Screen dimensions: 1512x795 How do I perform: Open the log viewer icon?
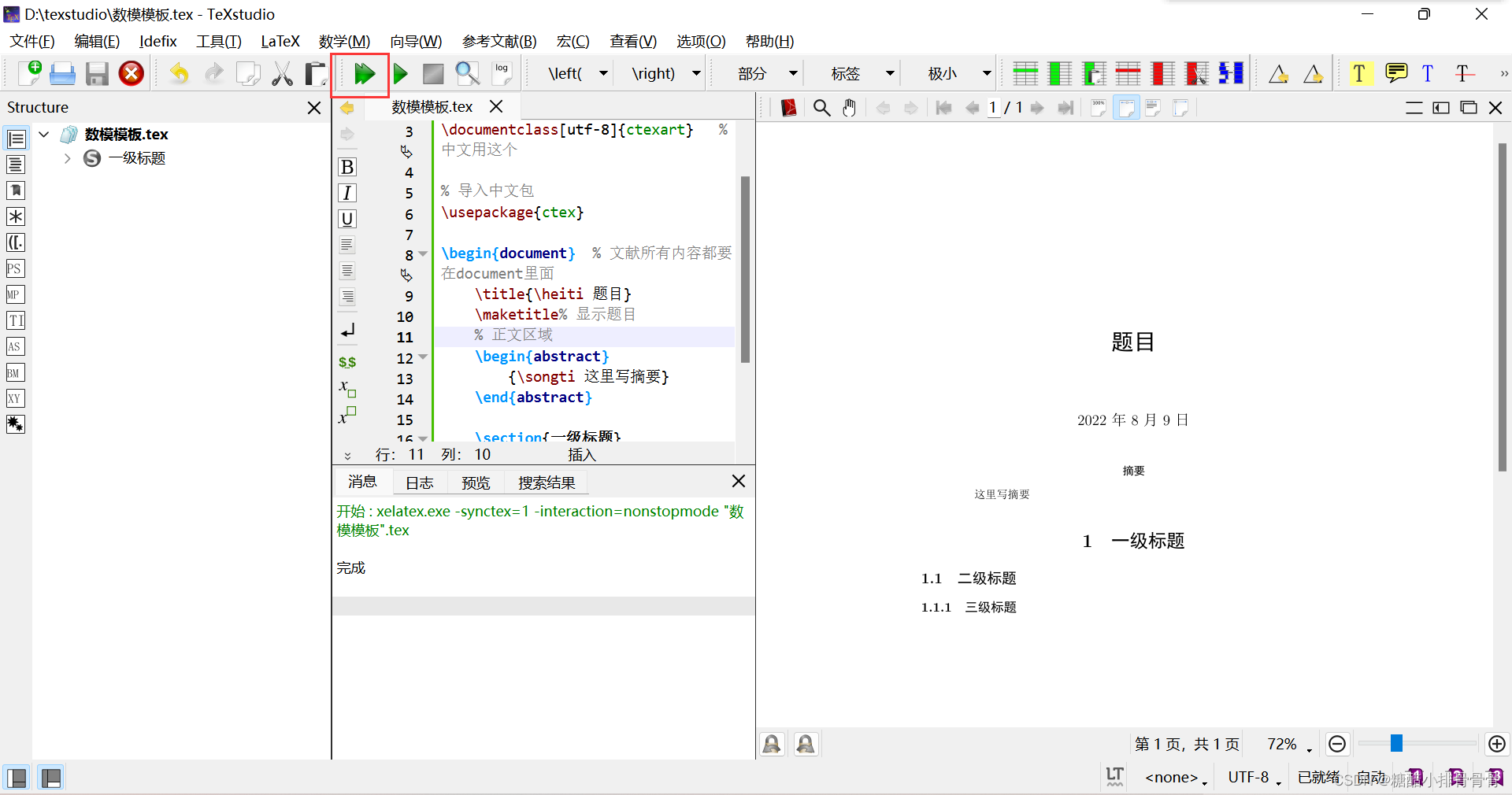click(x=502, y=73)
